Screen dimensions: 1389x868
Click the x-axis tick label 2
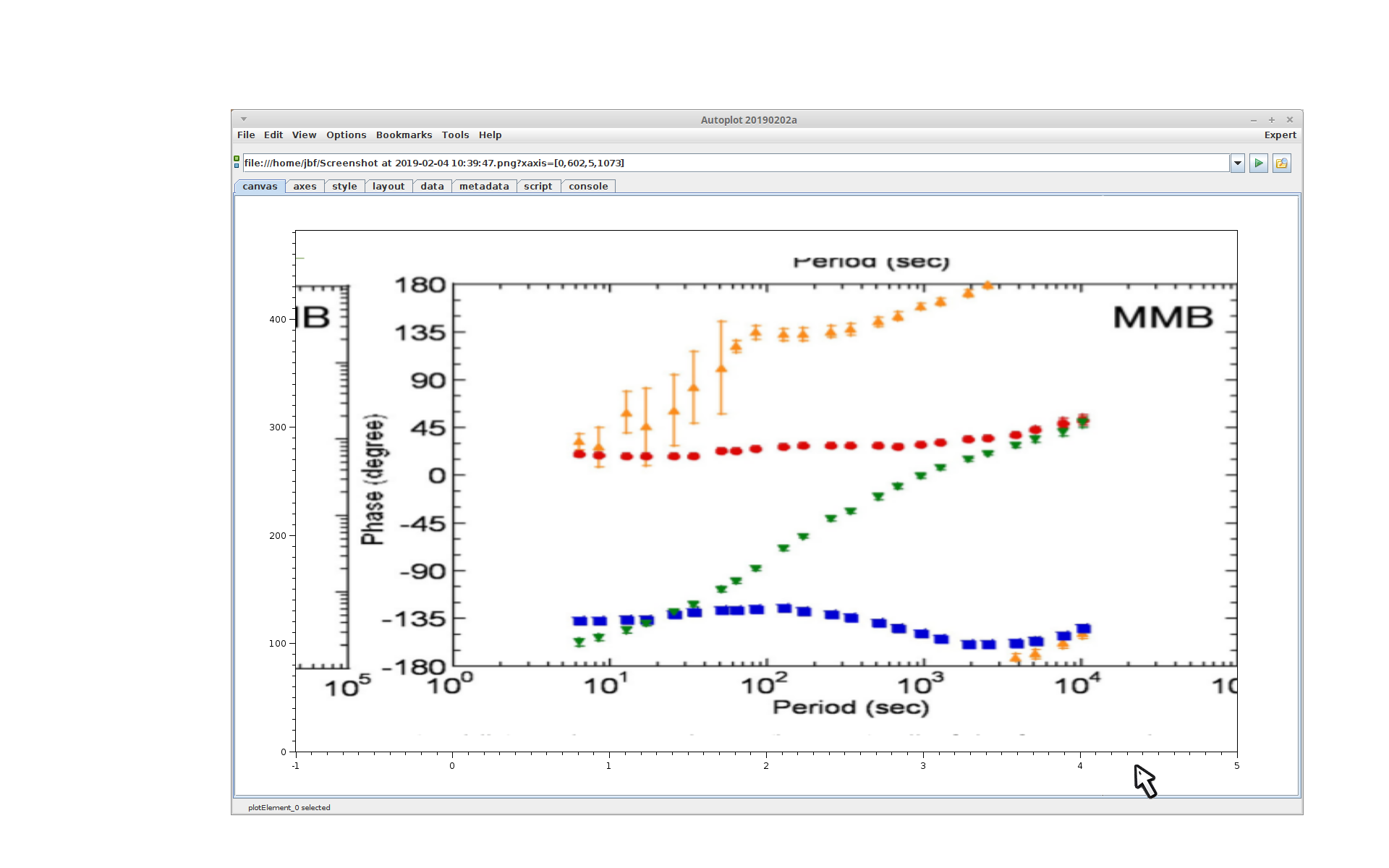point(766,766)
